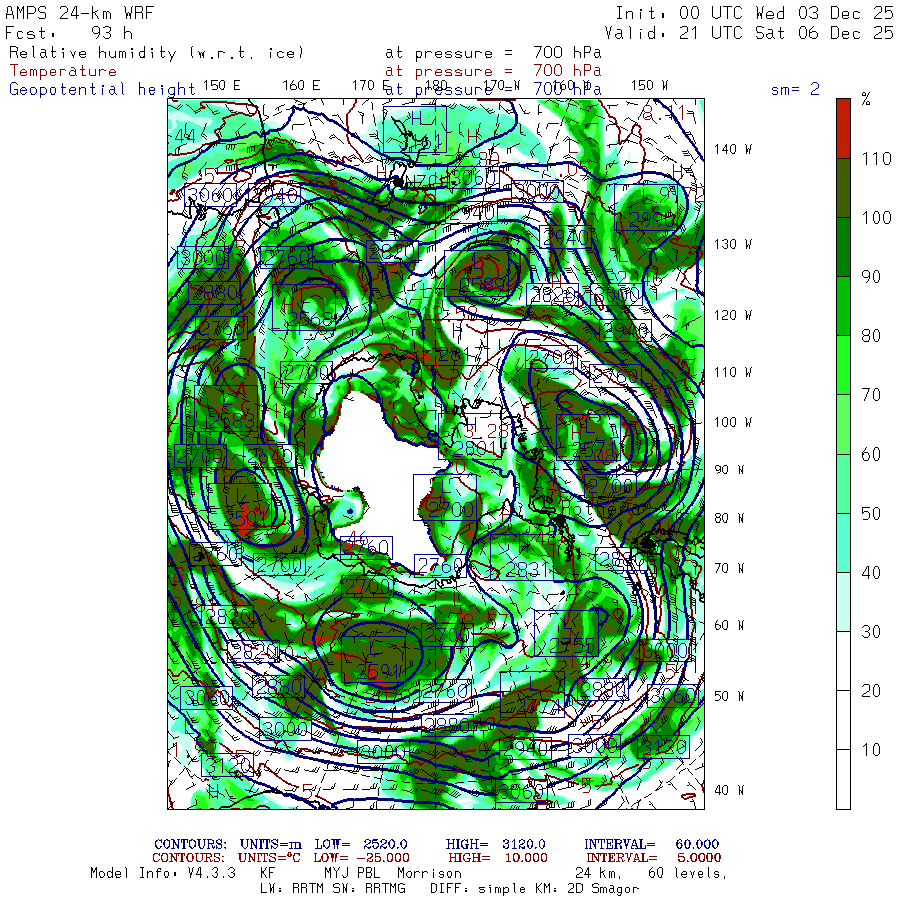Click the blue Geopotential height legend label
This screenshot has height=900, width=900.
(102, 89)
